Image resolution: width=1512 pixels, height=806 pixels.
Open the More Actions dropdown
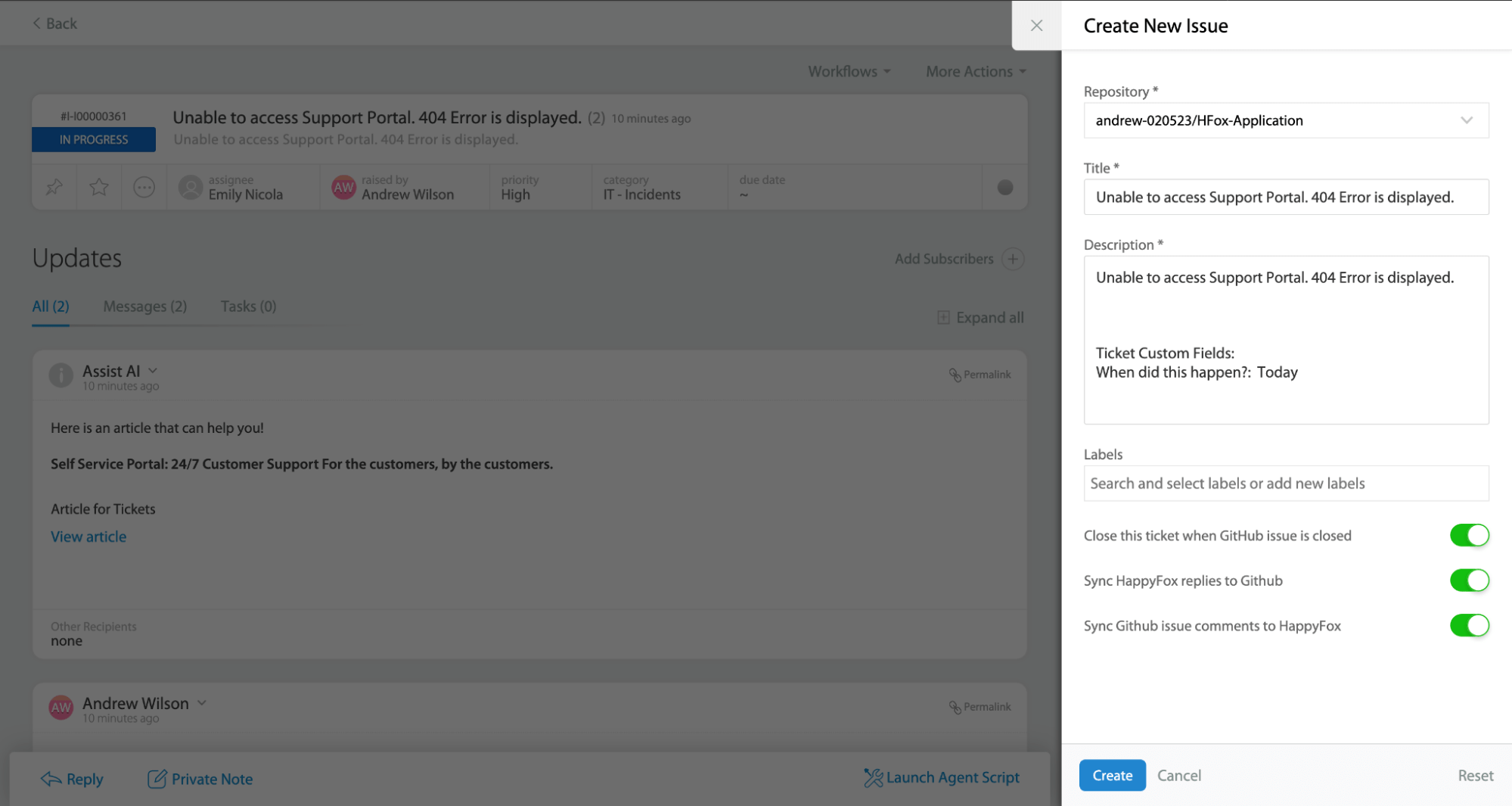[975, 70]
